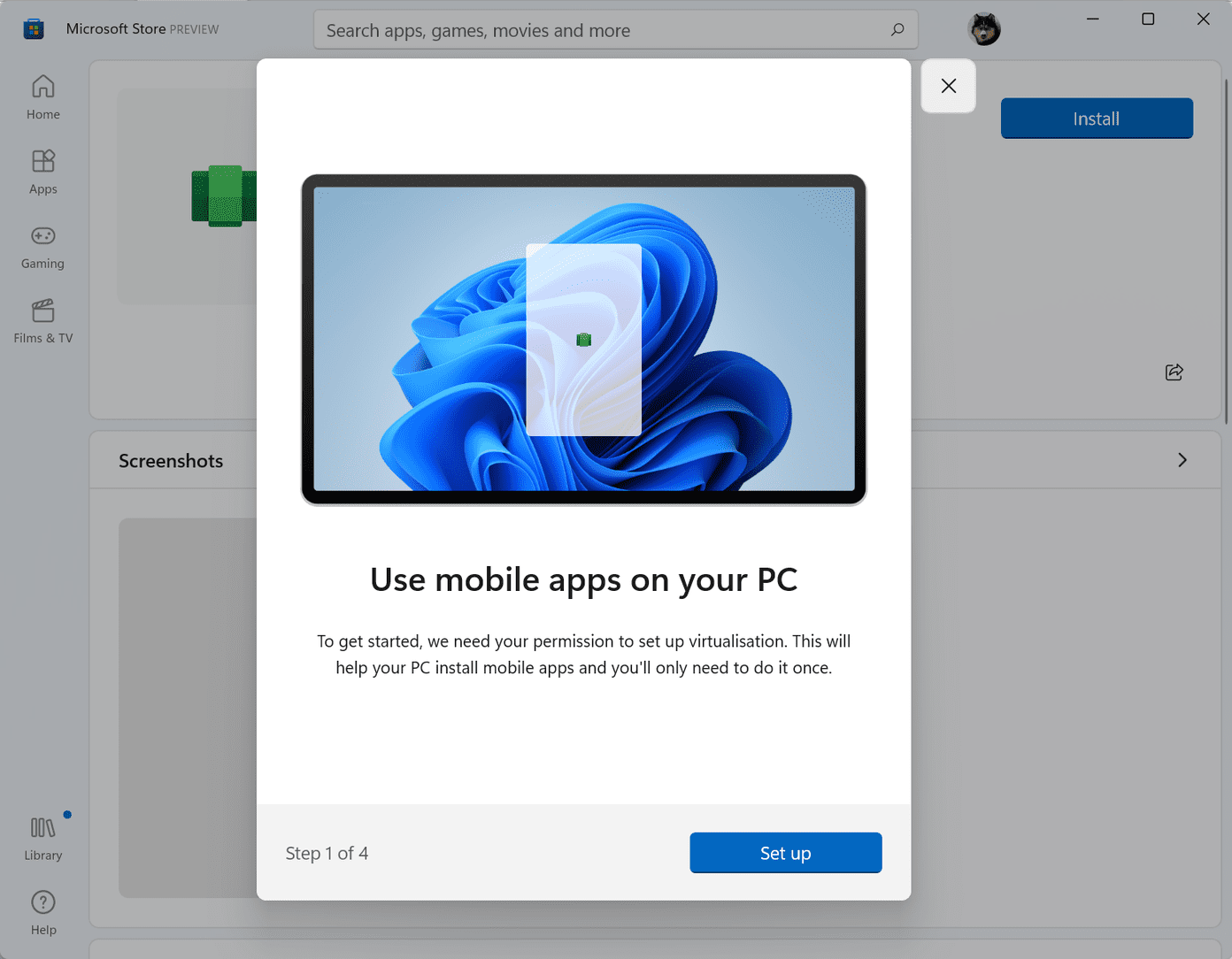Click the Set up button
The width and height of the screenshot is (1232, 959).
pyautogui.click(x=786, y=853)
